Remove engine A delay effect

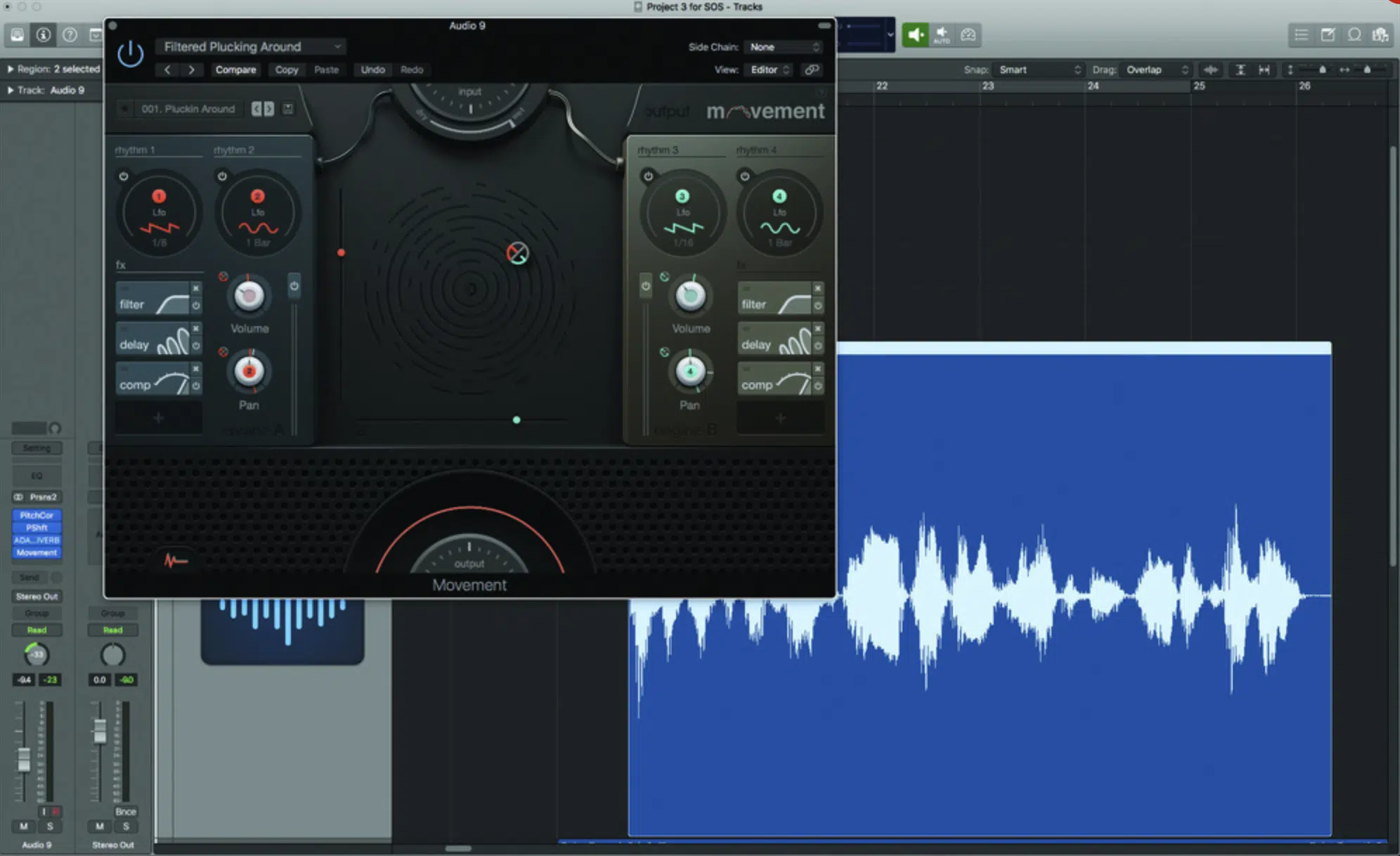click(x=196, y=328)
